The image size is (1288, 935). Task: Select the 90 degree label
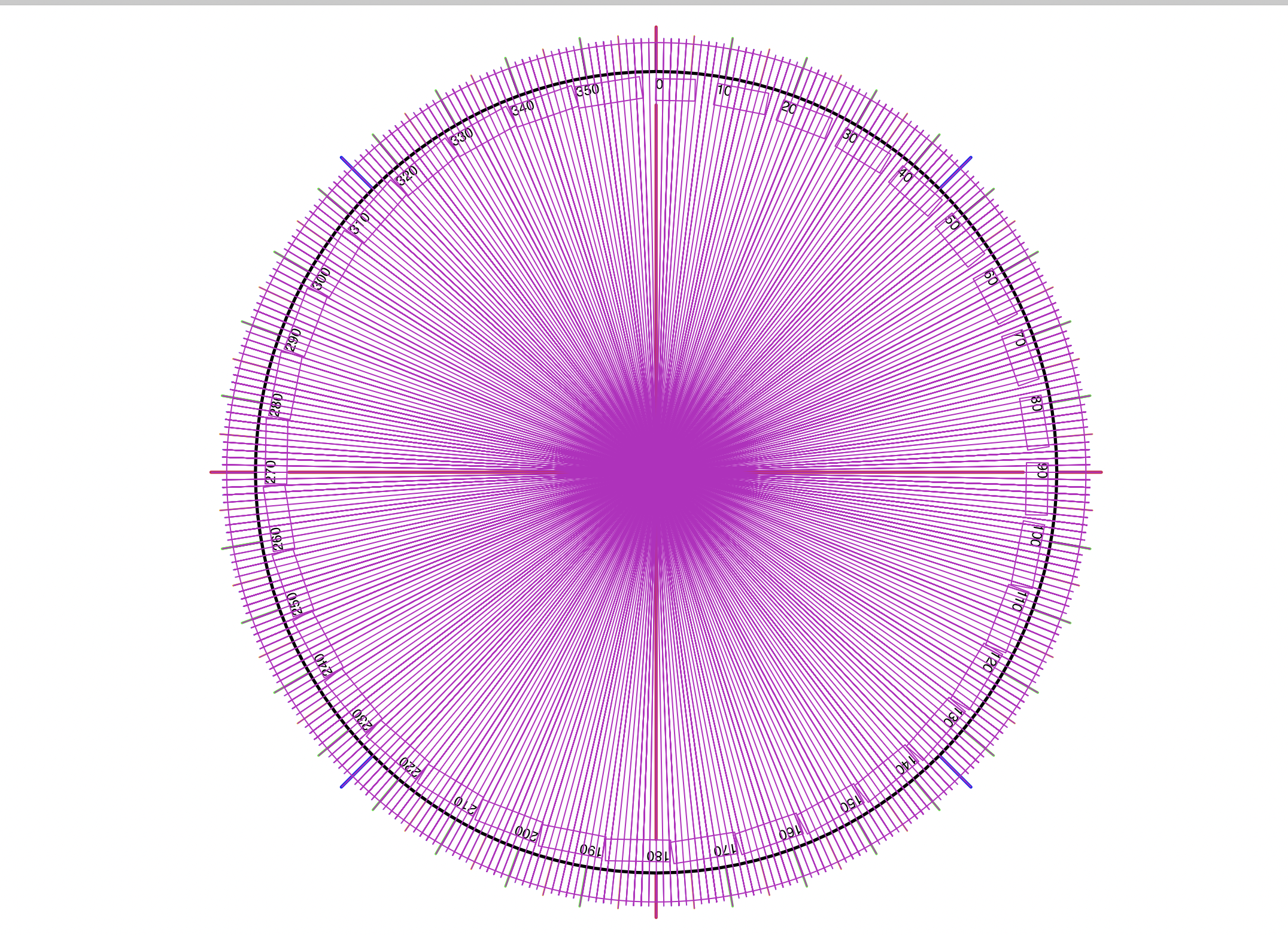(x=1042, y=470)
